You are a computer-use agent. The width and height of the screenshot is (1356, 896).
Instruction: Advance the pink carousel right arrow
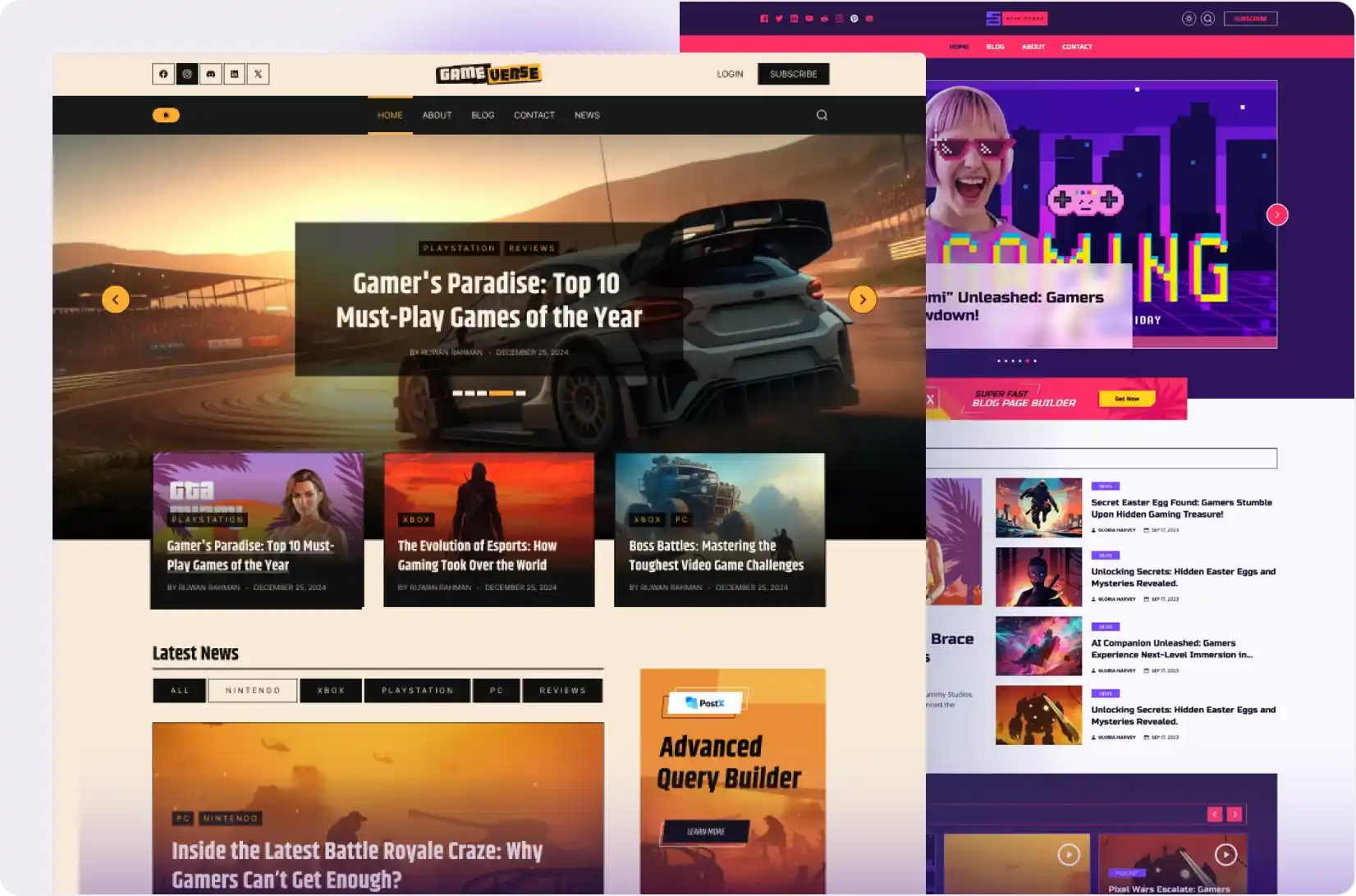[x=1277, y=215]
